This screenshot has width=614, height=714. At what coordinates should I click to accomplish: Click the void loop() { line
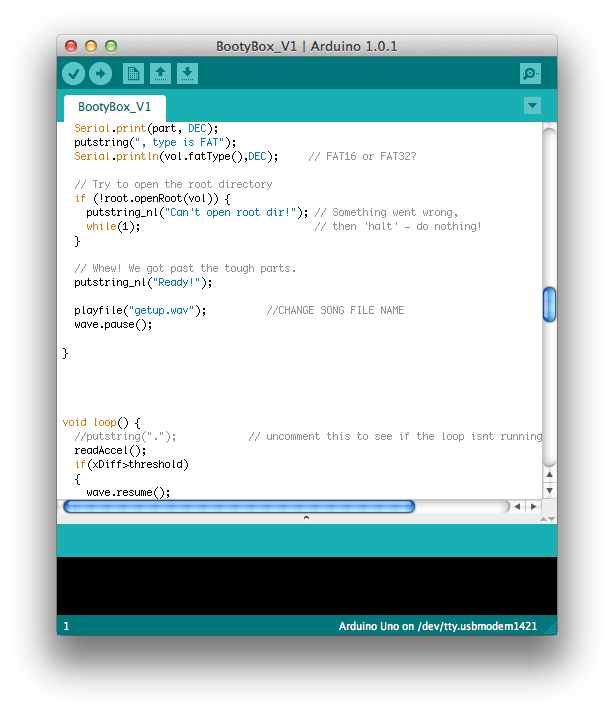(102, 423)
